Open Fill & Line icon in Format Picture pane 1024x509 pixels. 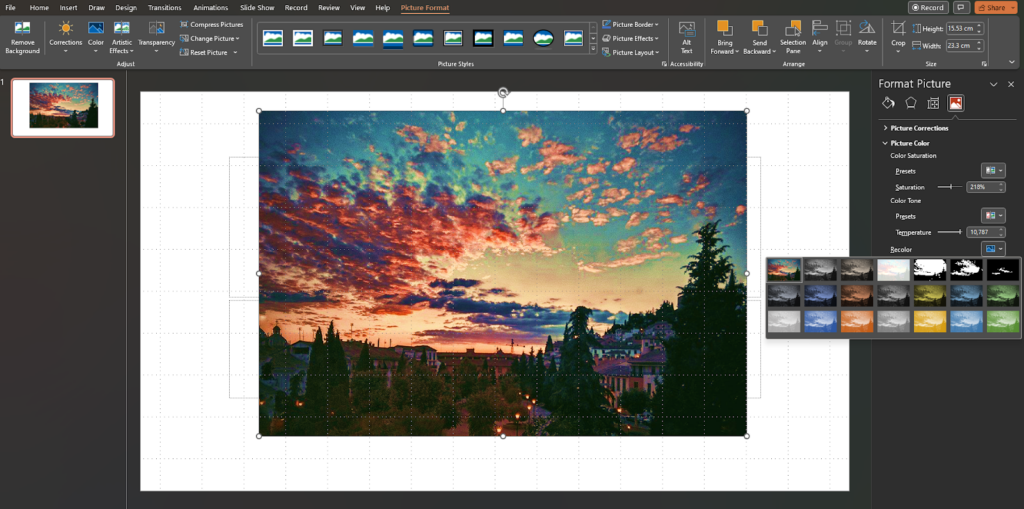[887, 103]
